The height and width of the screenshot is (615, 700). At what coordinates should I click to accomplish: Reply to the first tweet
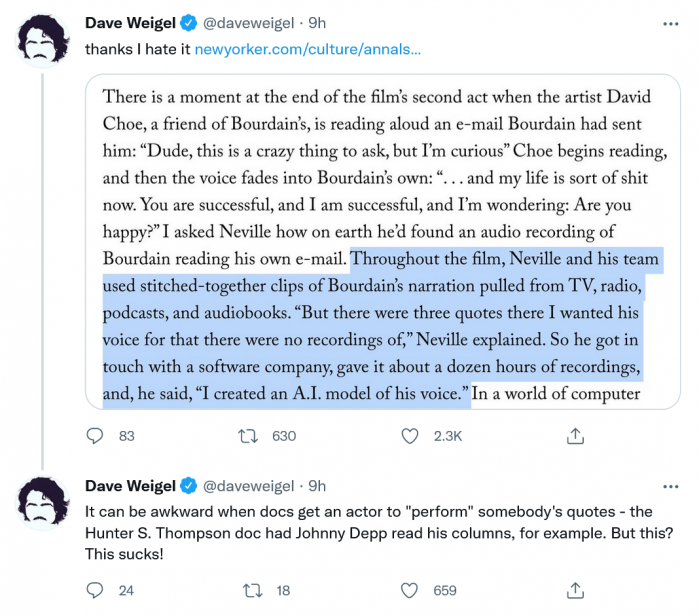pyautogui.click(x=95, y=436)
